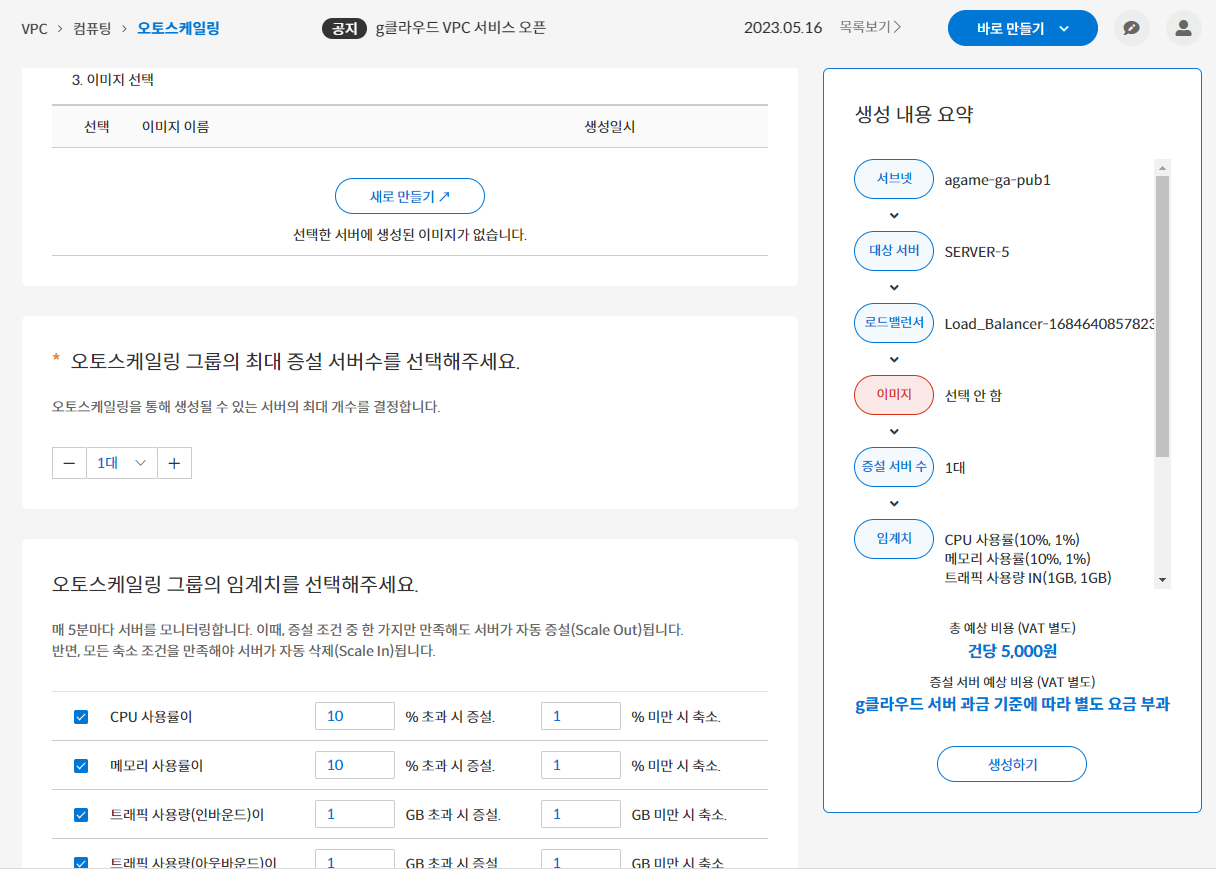The width and height of the screenshot is (1216, 875).
Task: Decrease server count with minus button
Action: [x=69, y=463]
